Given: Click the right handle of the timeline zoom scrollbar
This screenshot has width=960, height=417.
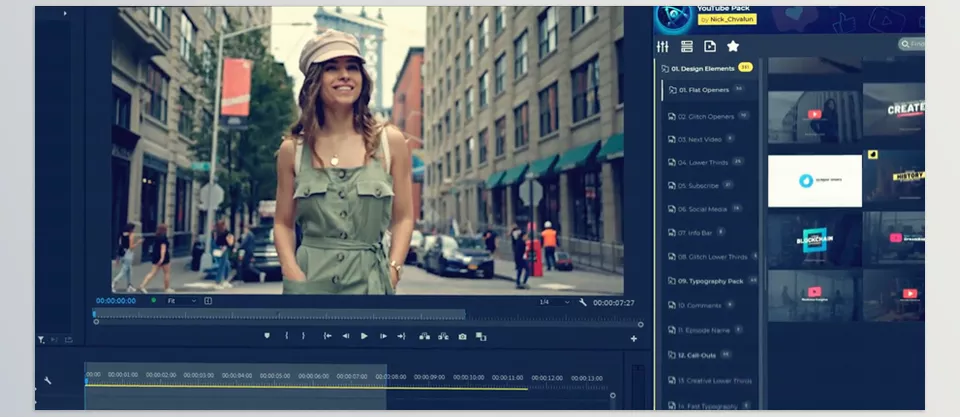Looking at the screenshot, I should [x=613, y=396].
